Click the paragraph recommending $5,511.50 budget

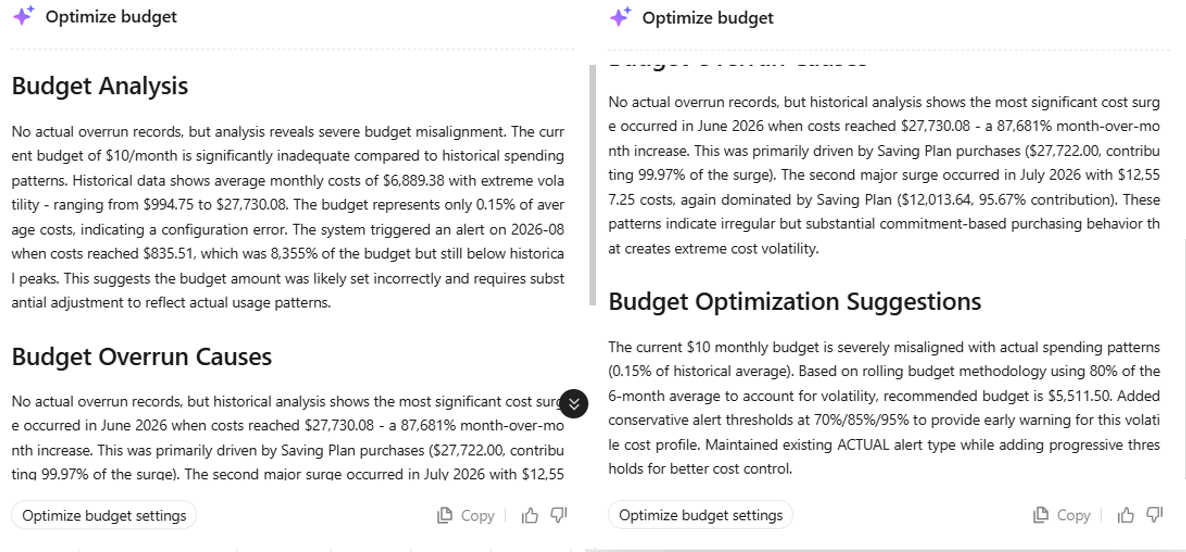tap(884, 408)
